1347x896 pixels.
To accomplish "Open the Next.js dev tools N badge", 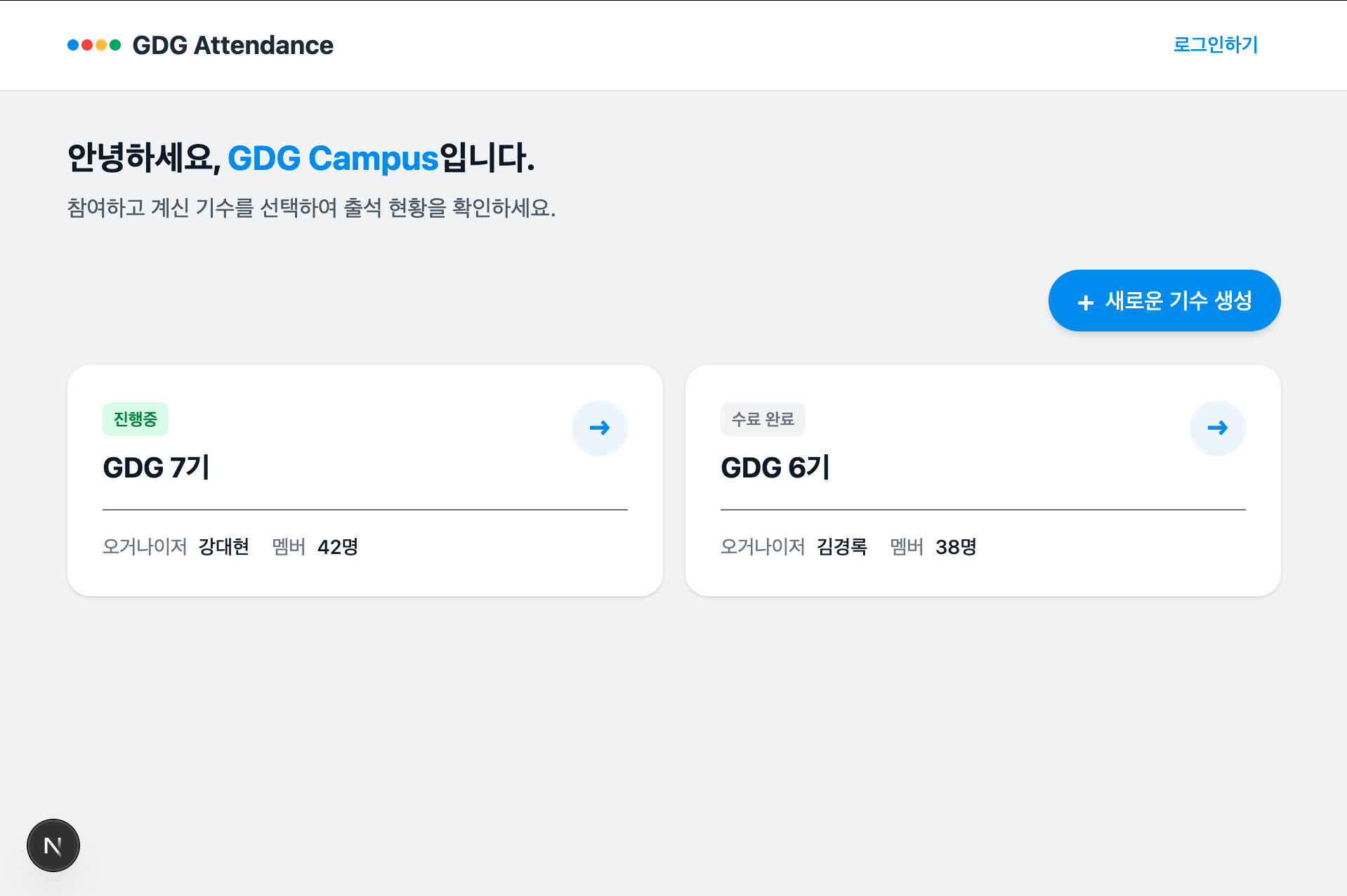I will click(53, 845).
